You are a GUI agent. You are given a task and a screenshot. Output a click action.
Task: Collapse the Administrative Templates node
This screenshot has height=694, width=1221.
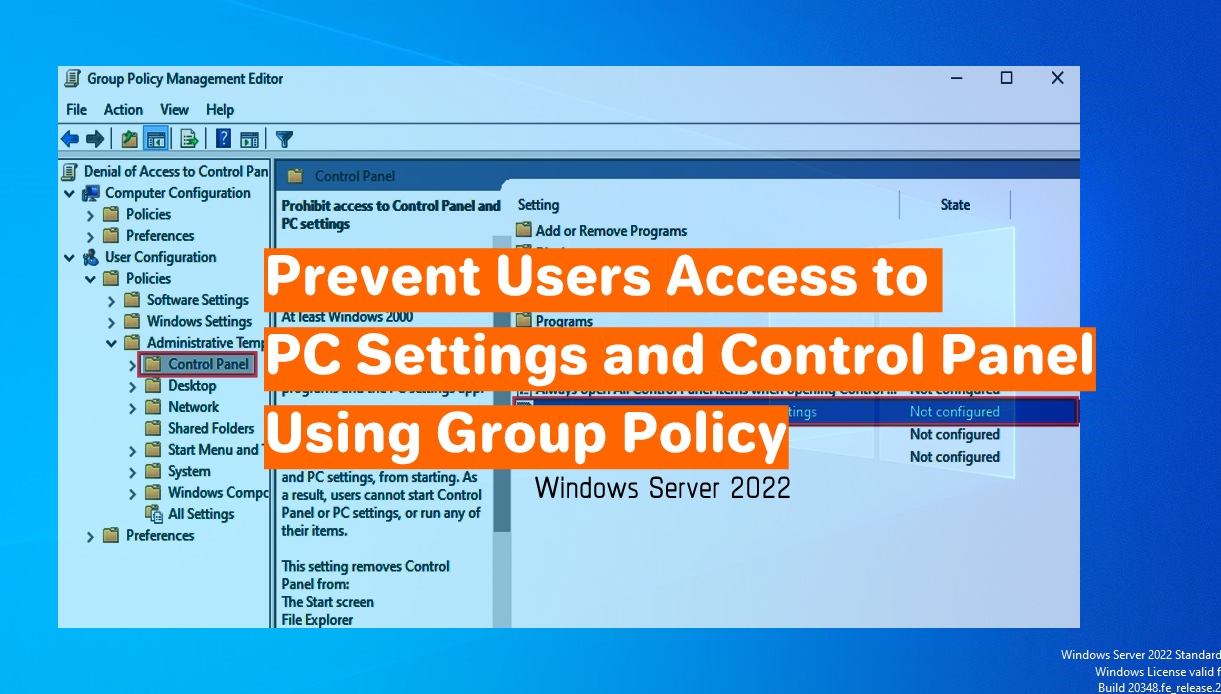[111, 343]
